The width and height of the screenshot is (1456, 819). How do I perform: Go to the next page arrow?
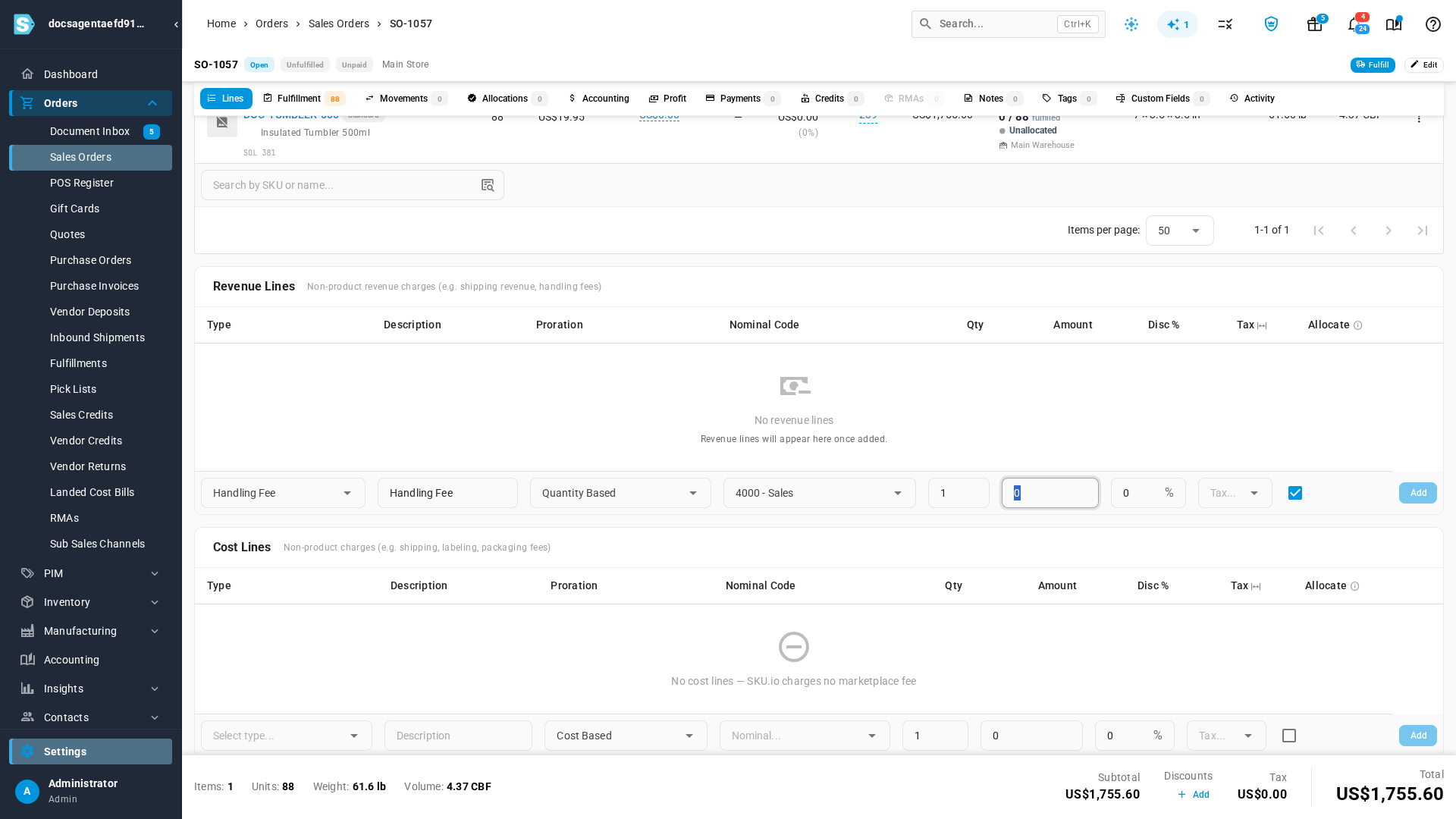[1388, 231]
